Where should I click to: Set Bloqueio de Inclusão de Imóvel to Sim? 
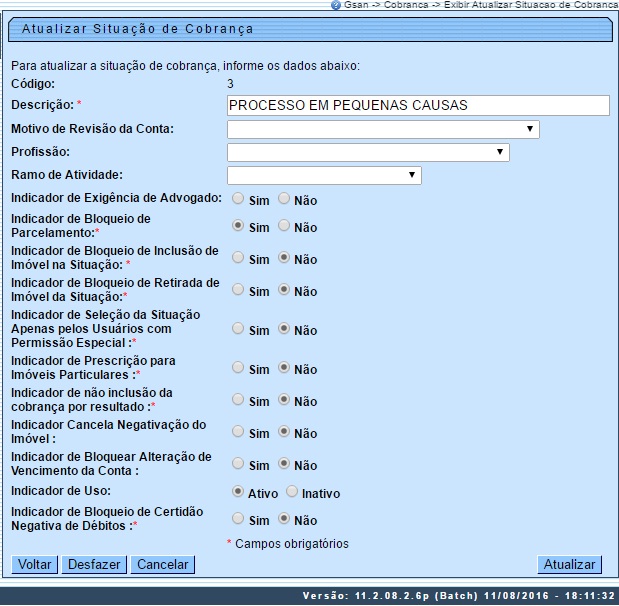pyautogui.click(x=238, y=258)
